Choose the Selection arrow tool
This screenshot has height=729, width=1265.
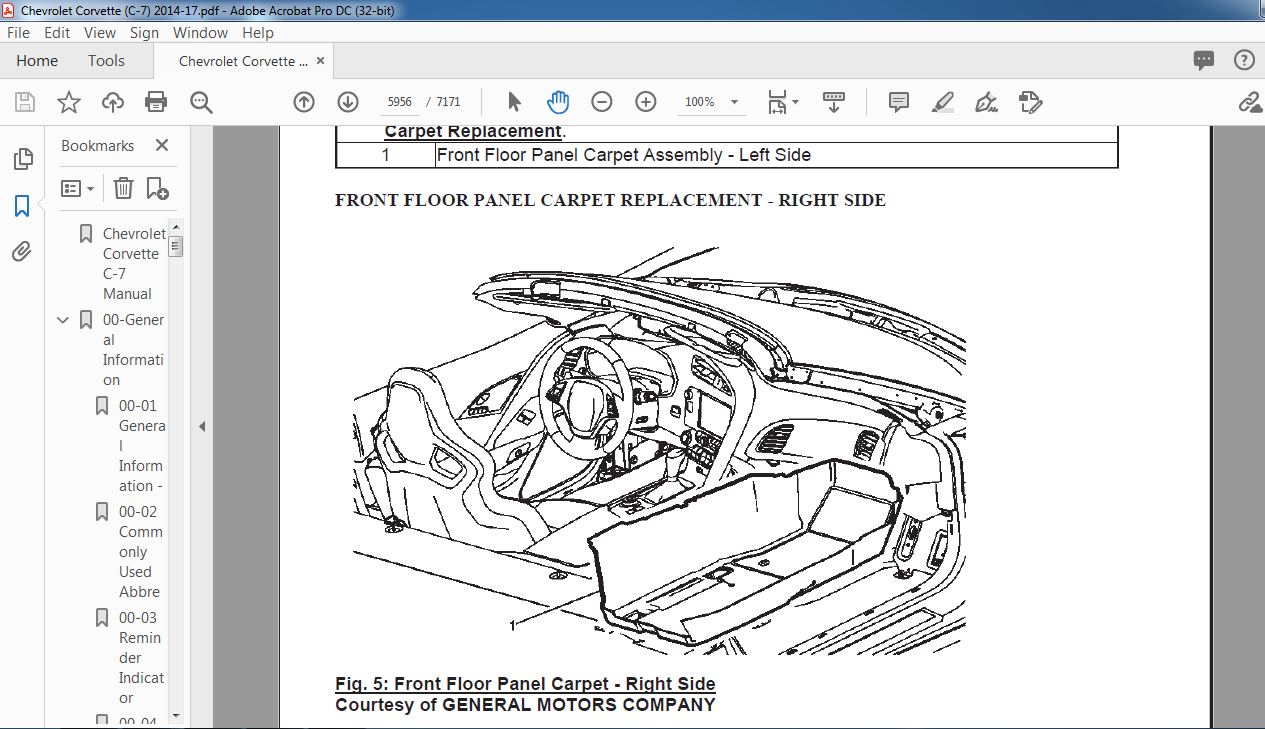point(514,102)
